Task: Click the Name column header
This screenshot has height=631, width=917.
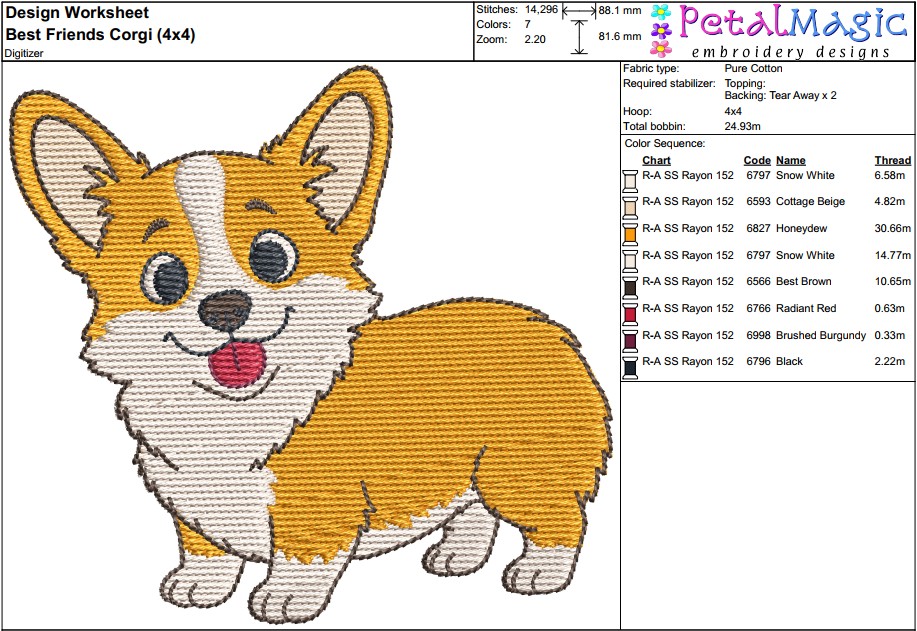Action: pyautogui.click(x=791, y=160)
